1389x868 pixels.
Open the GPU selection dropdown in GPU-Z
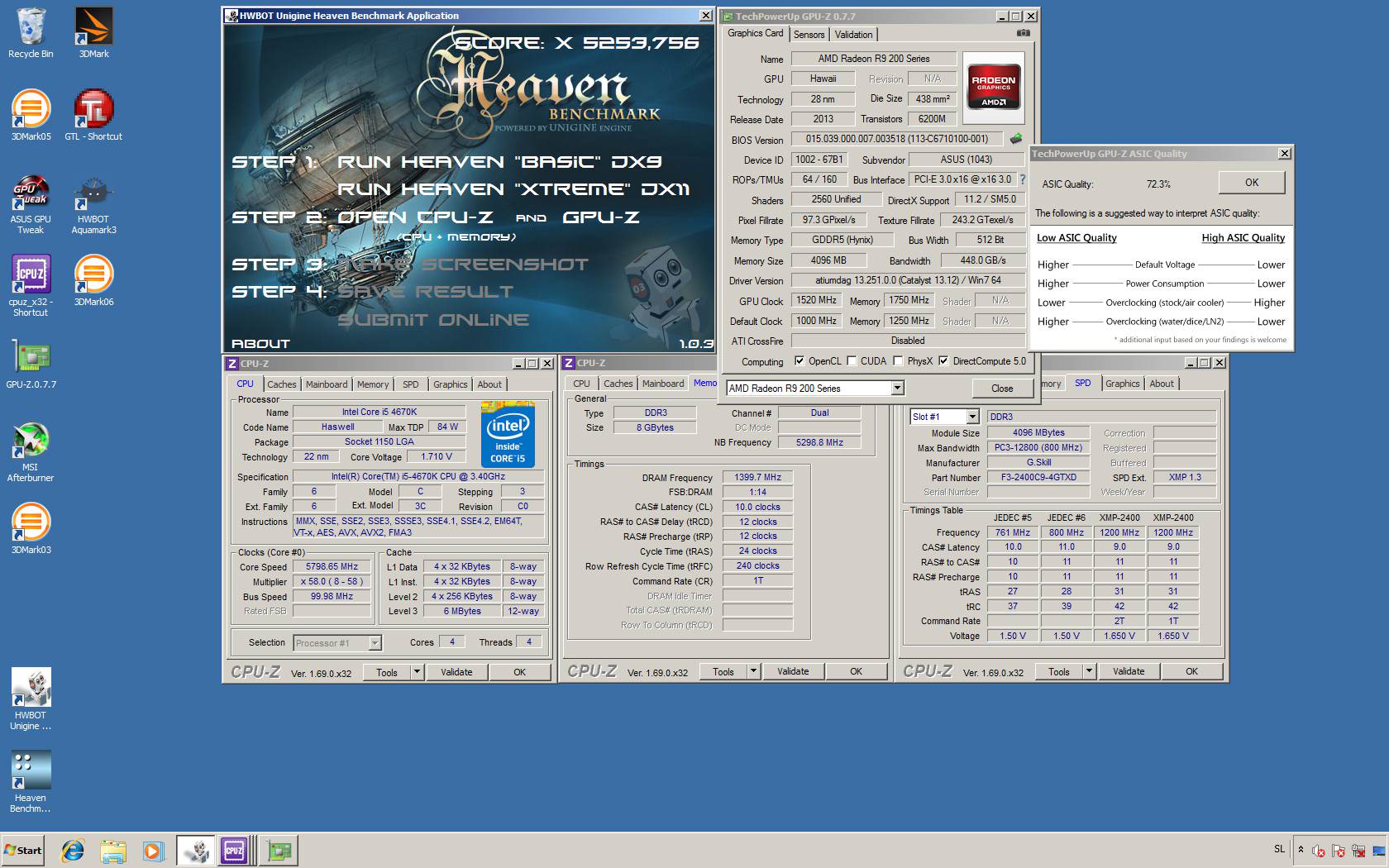[x=898, y=389]
